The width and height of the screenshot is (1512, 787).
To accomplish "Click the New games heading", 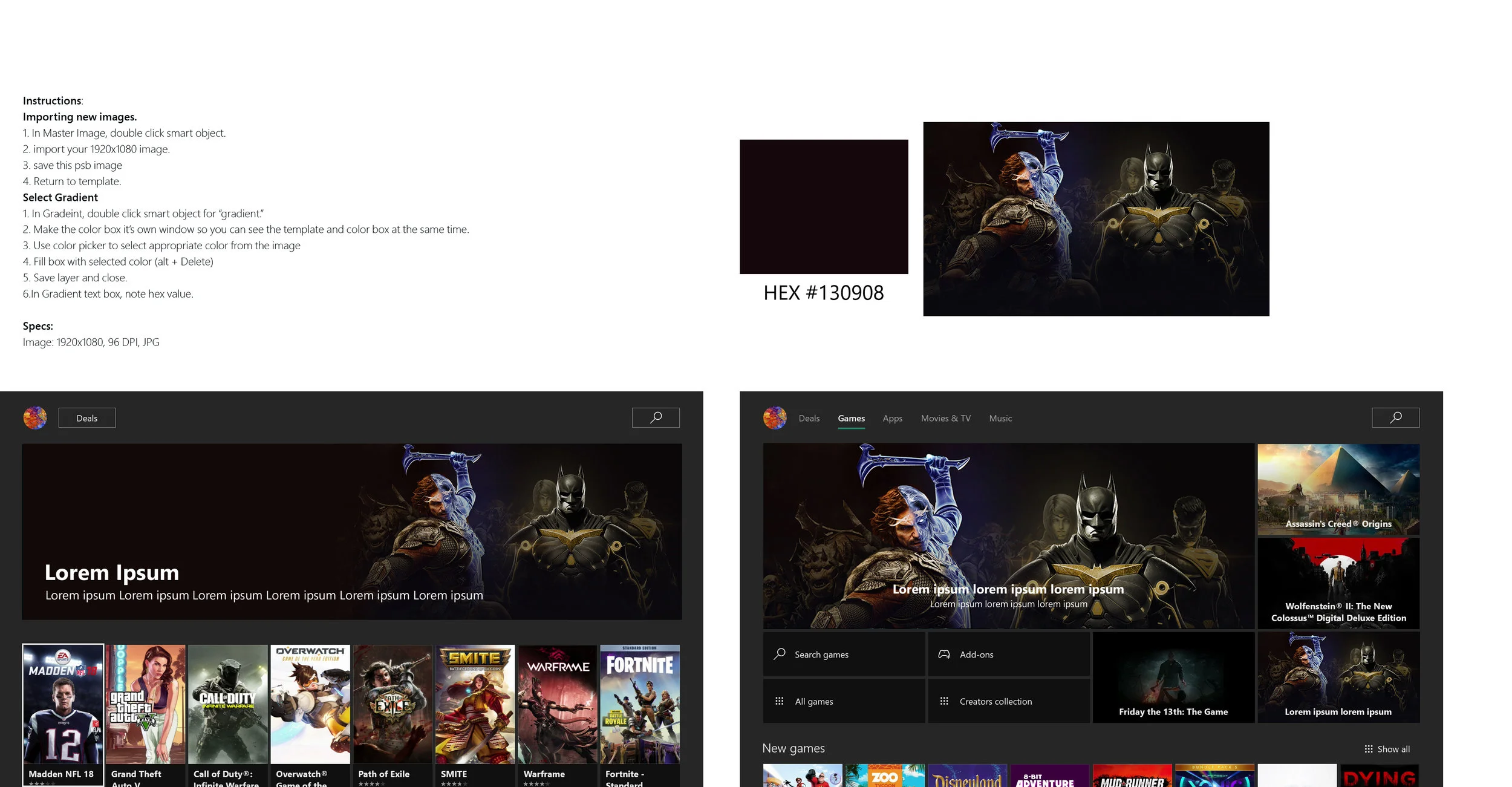I will click(793, 748).
